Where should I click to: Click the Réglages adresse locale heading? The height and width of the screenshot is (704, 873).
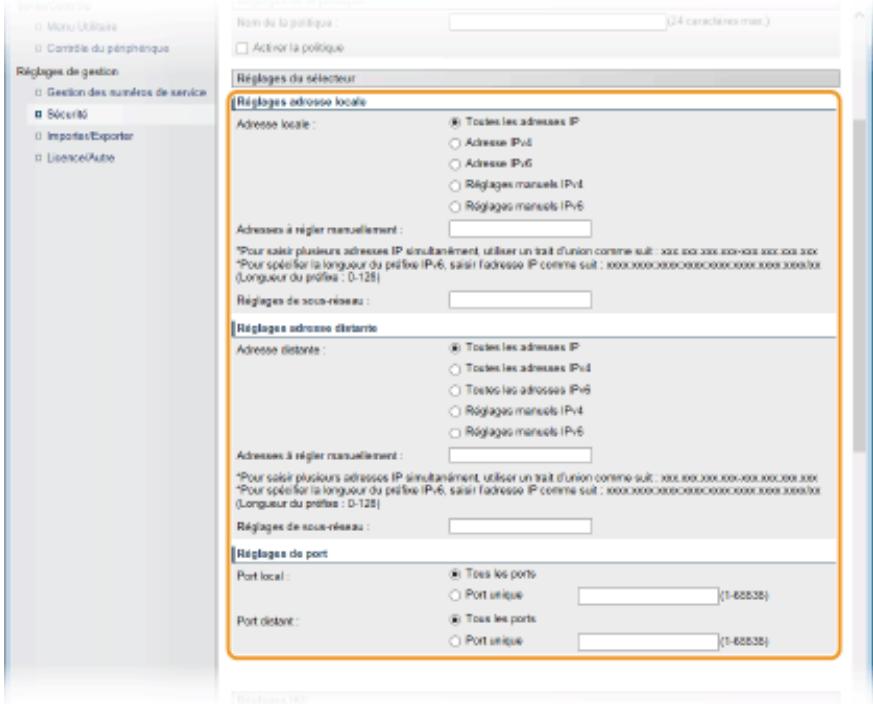tap(301, 102)
